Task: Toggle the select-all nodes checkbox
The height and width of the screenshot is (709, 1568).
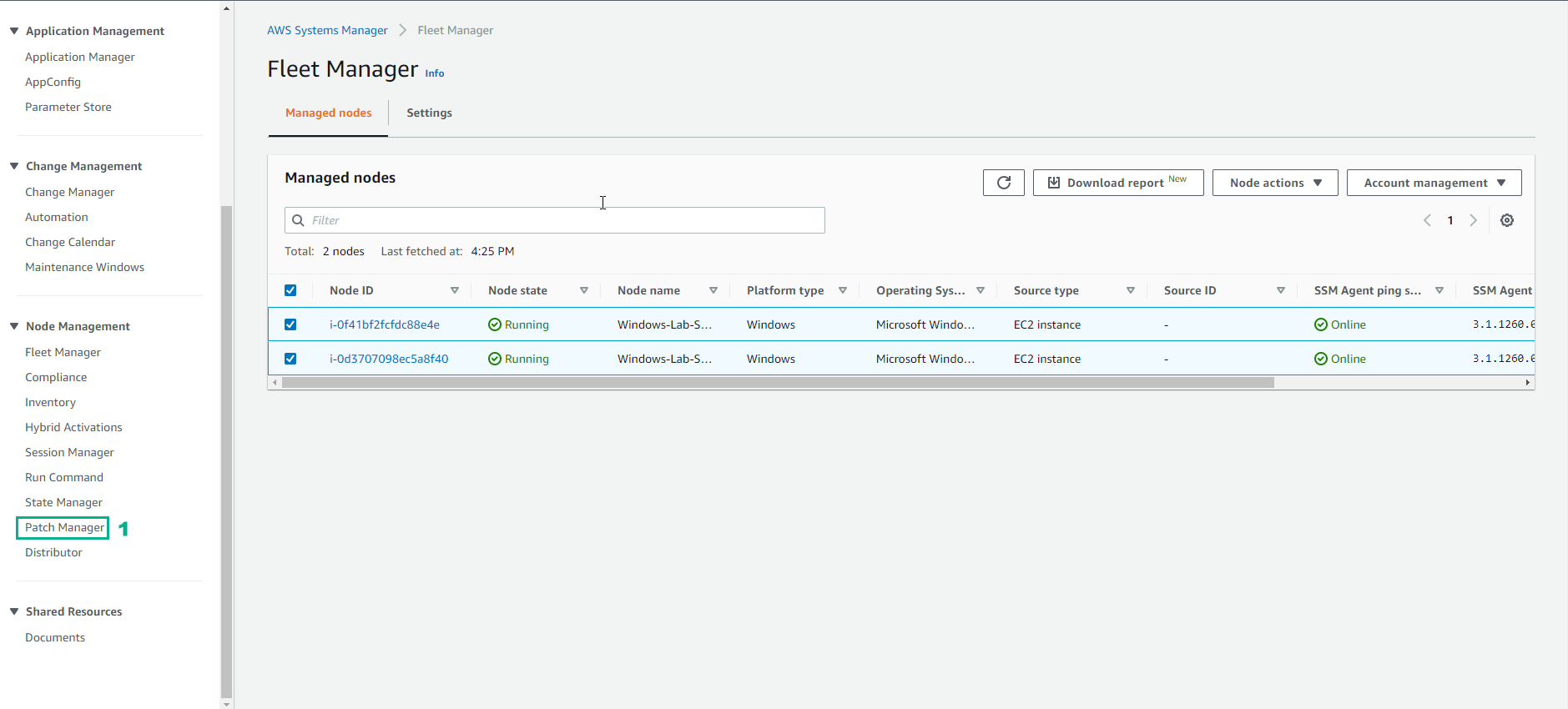Action: tap(290, 290)
